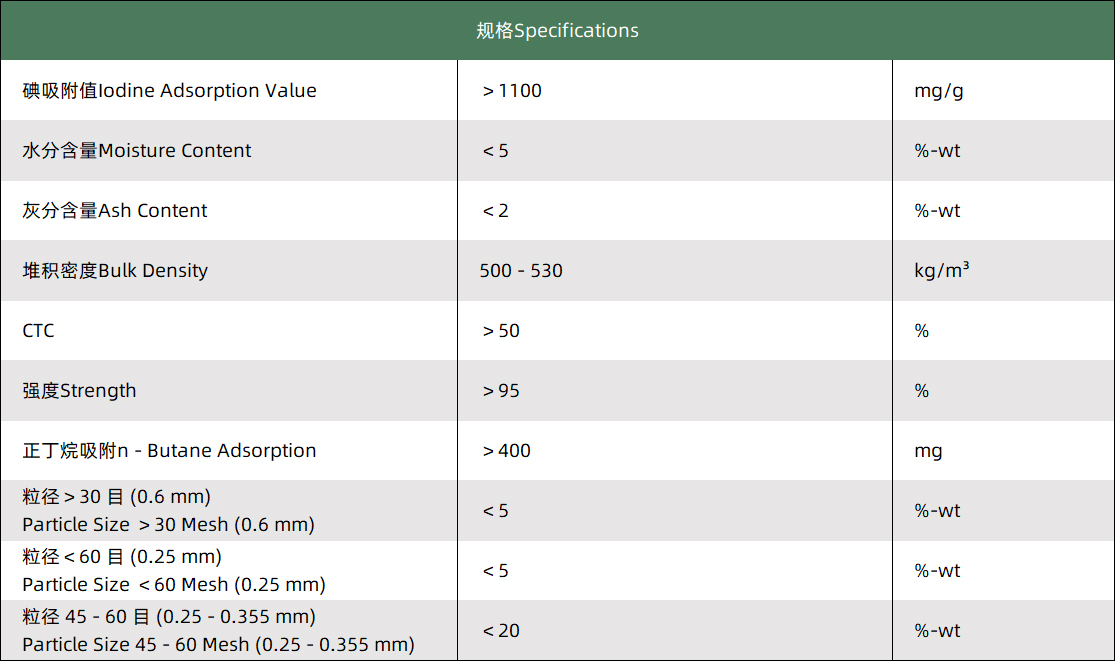Click the Specifications table header
The width and height of the screenshot is (1115, 661).
tap(557, 30)
